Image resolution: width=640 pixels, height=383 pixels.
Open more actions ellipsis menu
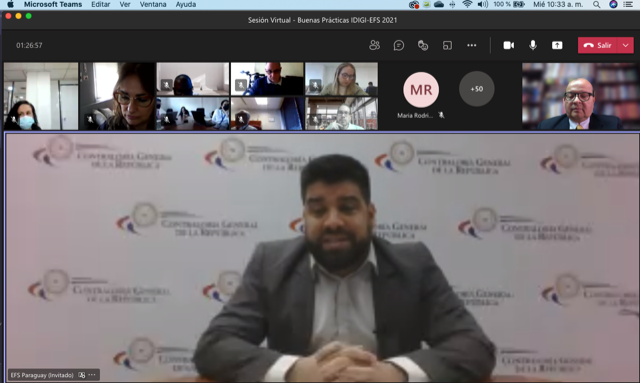[x=471, y=45]
